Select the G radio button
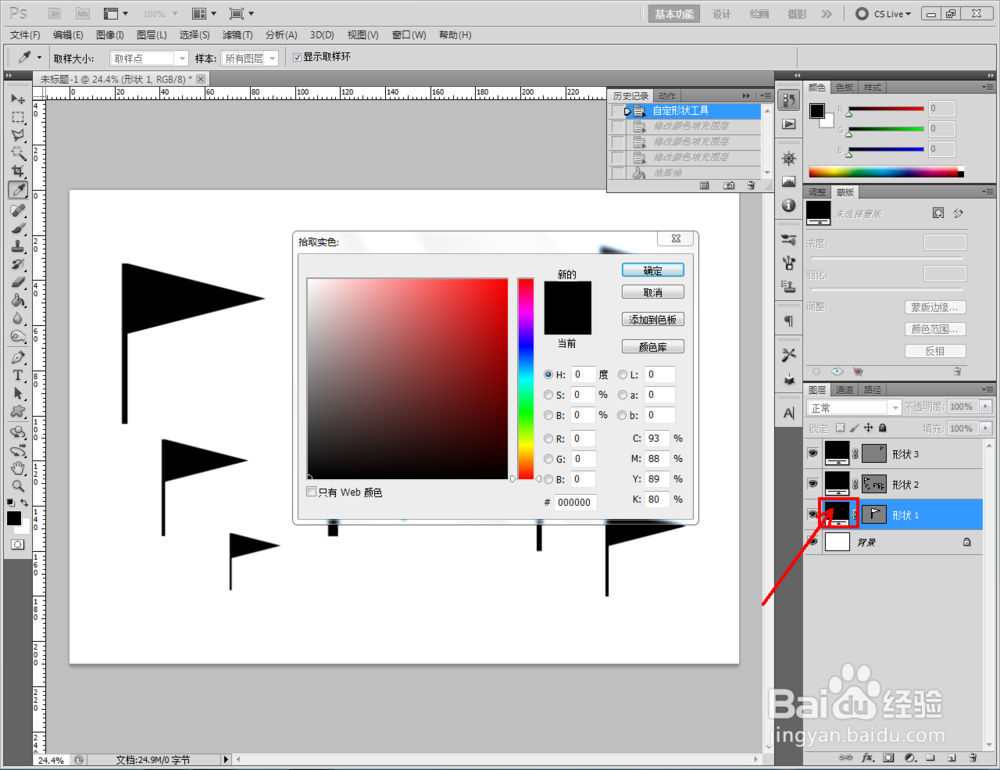The width and height of the screenshot is (1000, 770). [548, 459]
